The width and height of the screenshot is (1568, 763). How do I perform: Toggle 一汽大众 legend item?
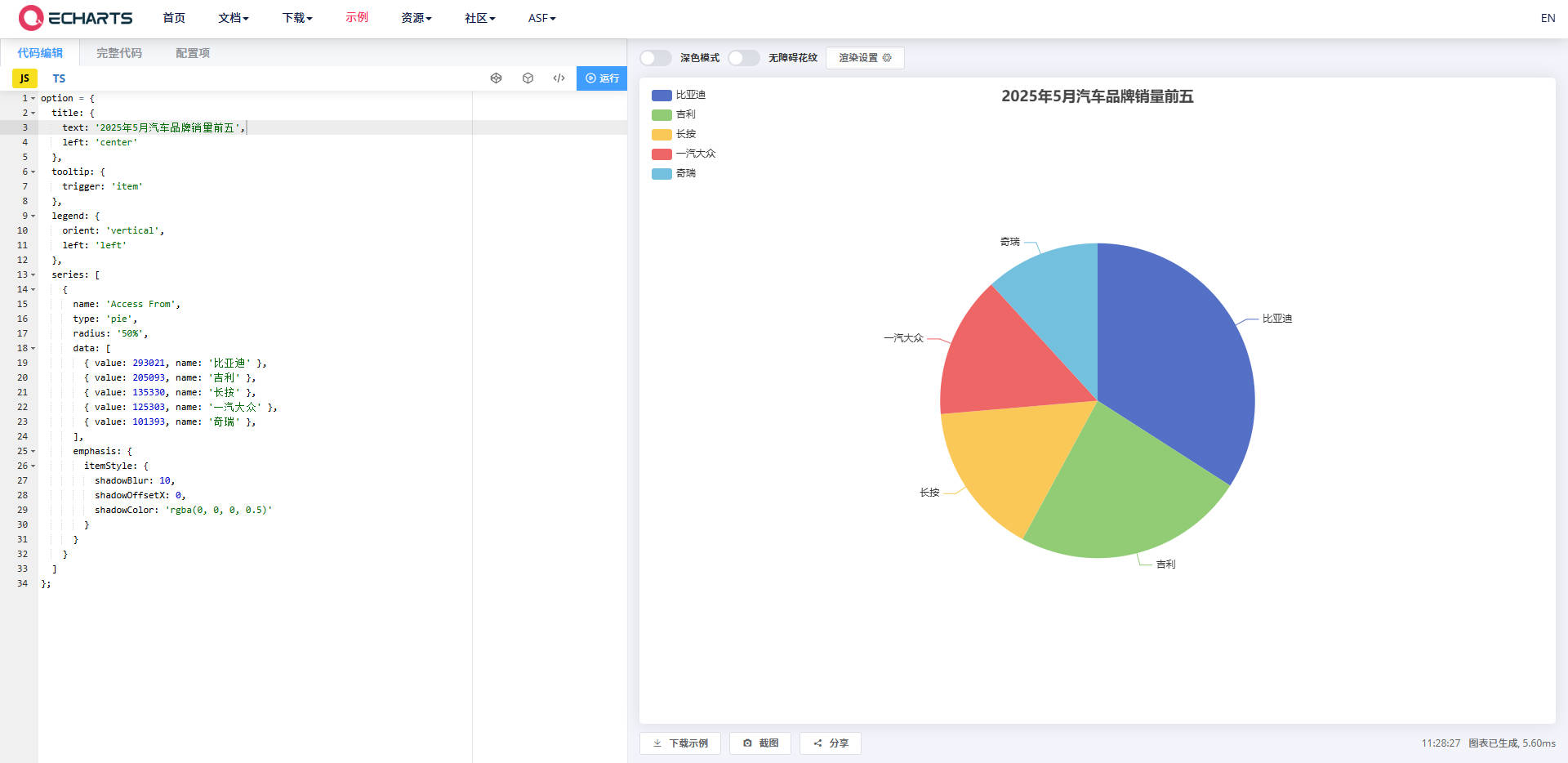click(684, 154)
